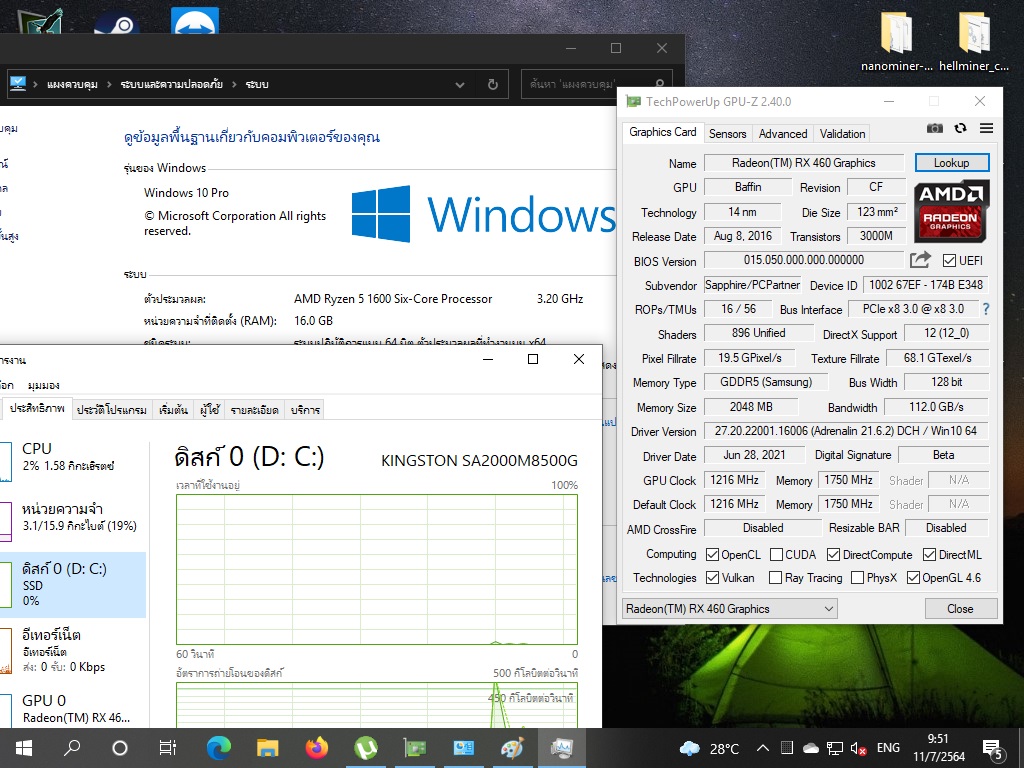Viewport: 1024px width, 768px height.
Task: Click the BIOS export share icon
Action: [920, 260]
